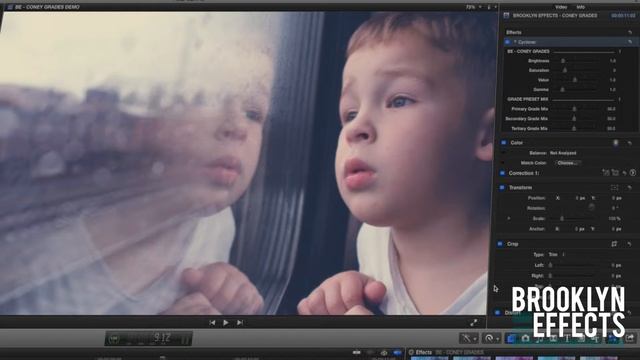The image size is (640, 360).
Task: Click the timecode display in toolbar
Action: pos(149,338)
